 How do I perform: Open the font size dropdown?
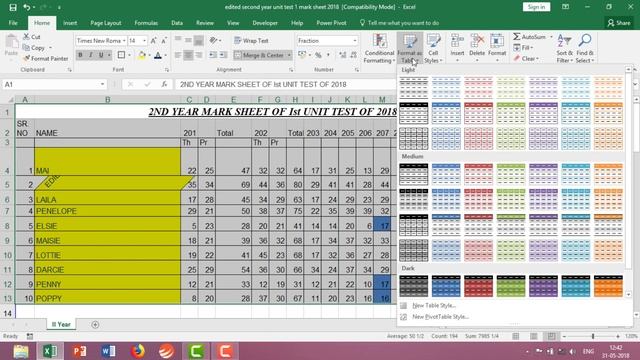coord(144,40)
